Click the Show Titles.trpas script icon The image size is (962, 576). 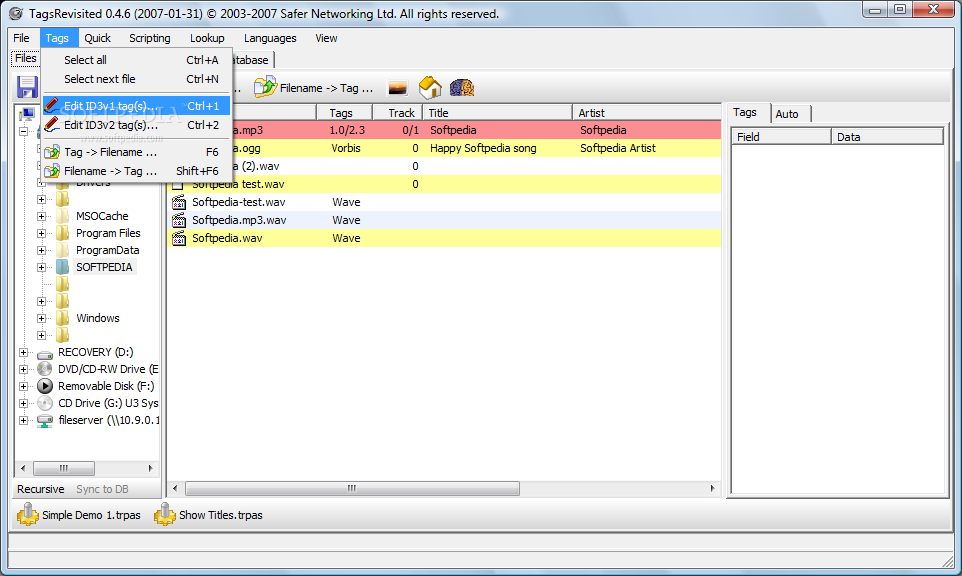point(164,514)
